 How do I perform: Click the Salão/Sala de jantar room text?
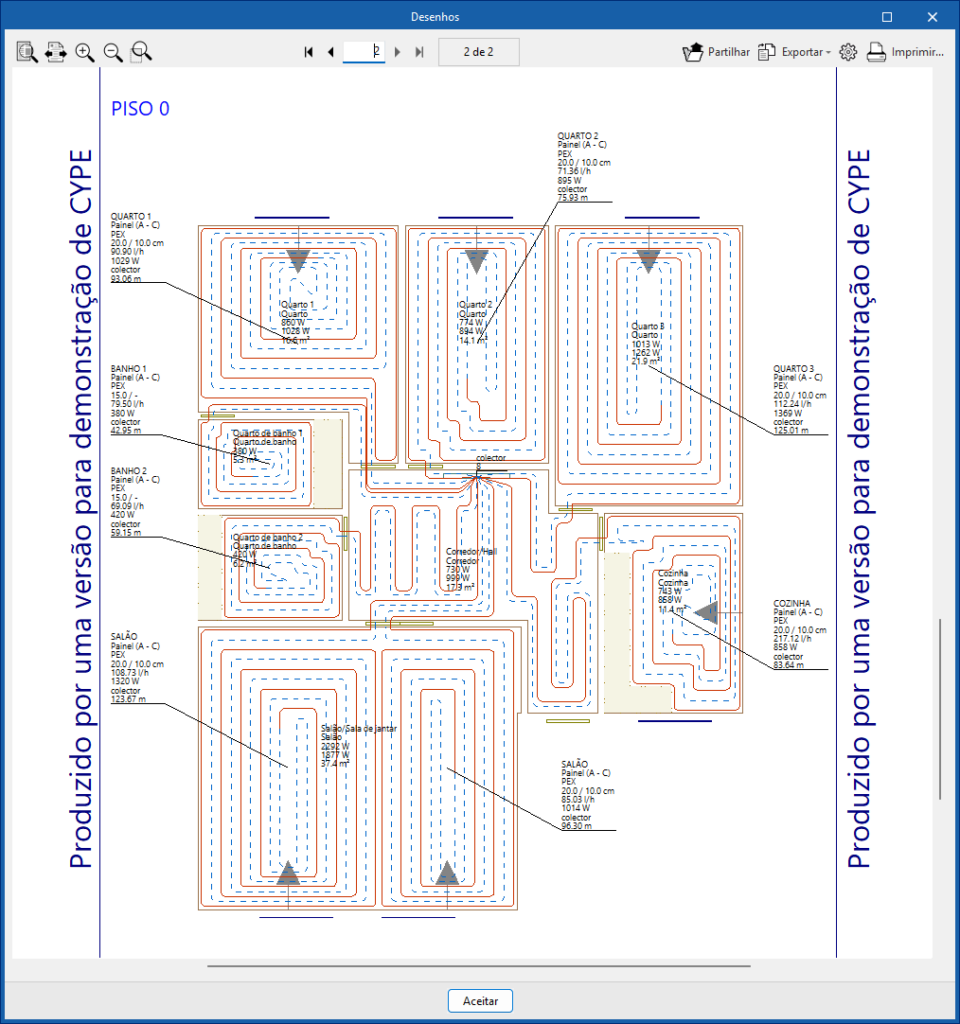(359, 746)
